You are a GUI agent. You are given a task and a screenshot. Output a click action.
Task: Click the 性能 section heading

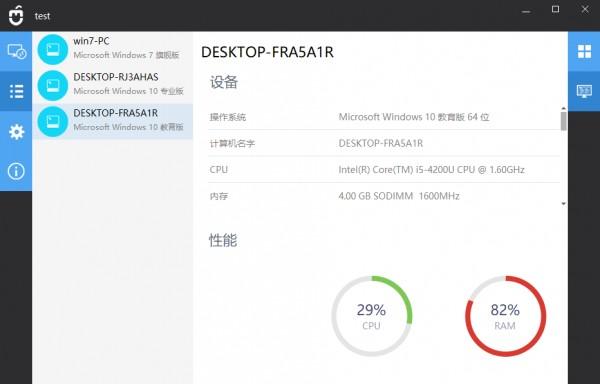[x=223, y=240]
